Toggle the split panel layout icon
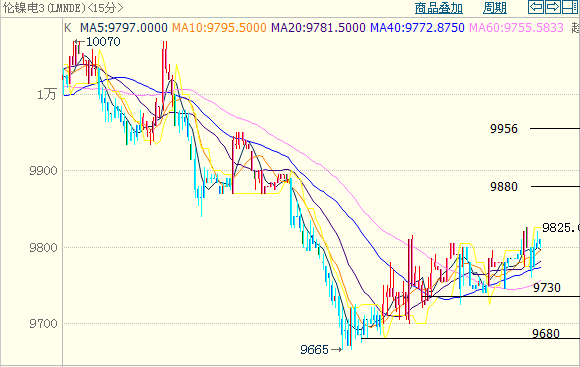The image size is (580, 367). coord(570,7)
